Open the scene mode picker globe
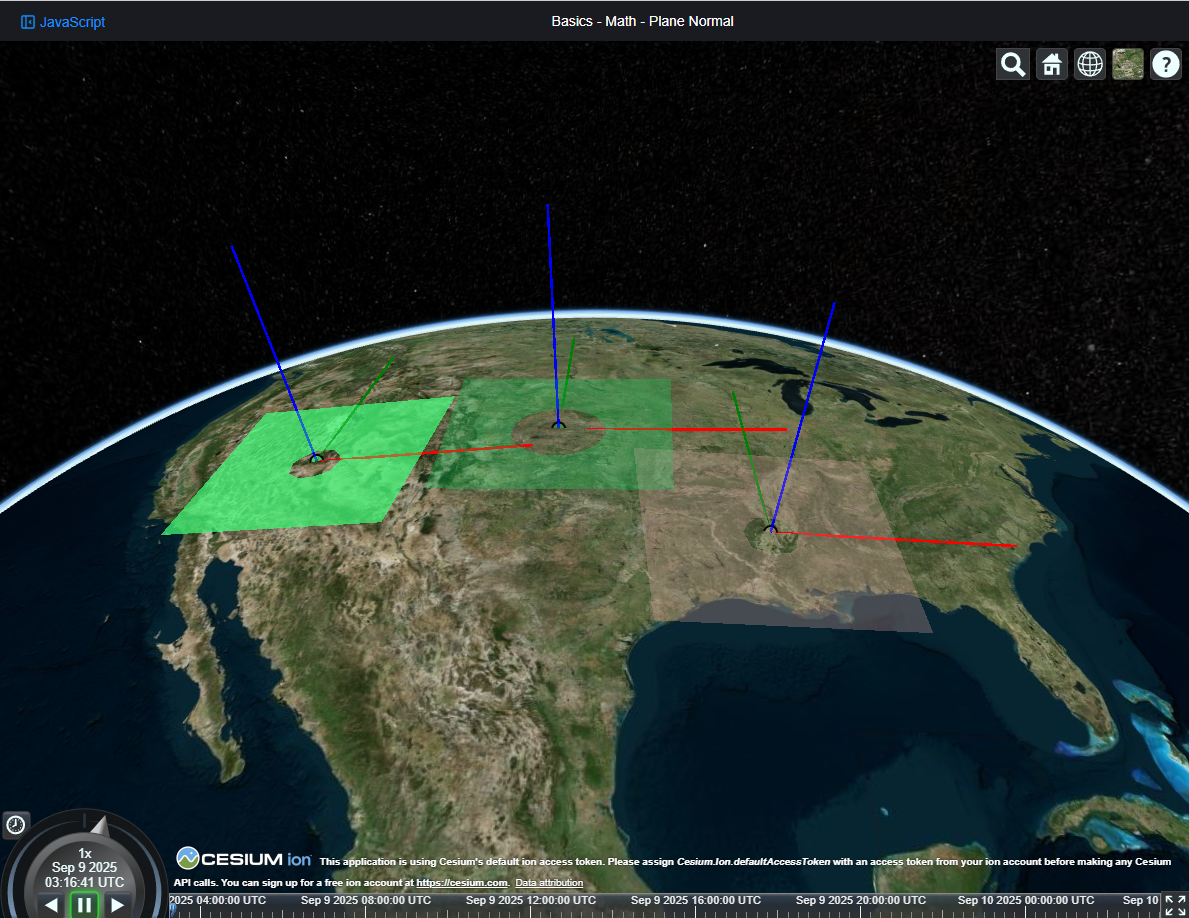 coord(1090,64)
